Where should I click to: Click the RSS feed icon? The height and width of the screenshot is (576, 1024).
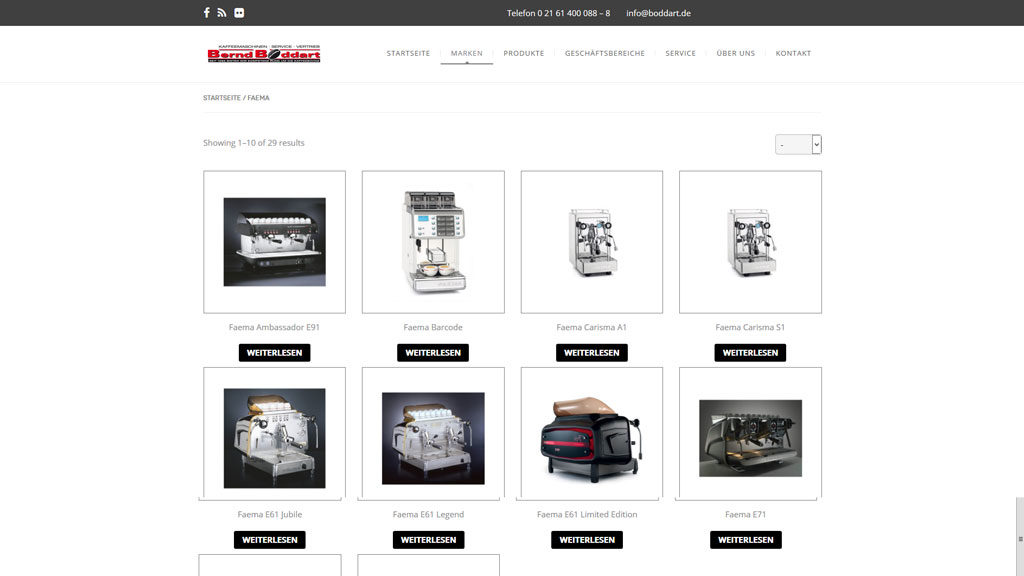point(222,13)
